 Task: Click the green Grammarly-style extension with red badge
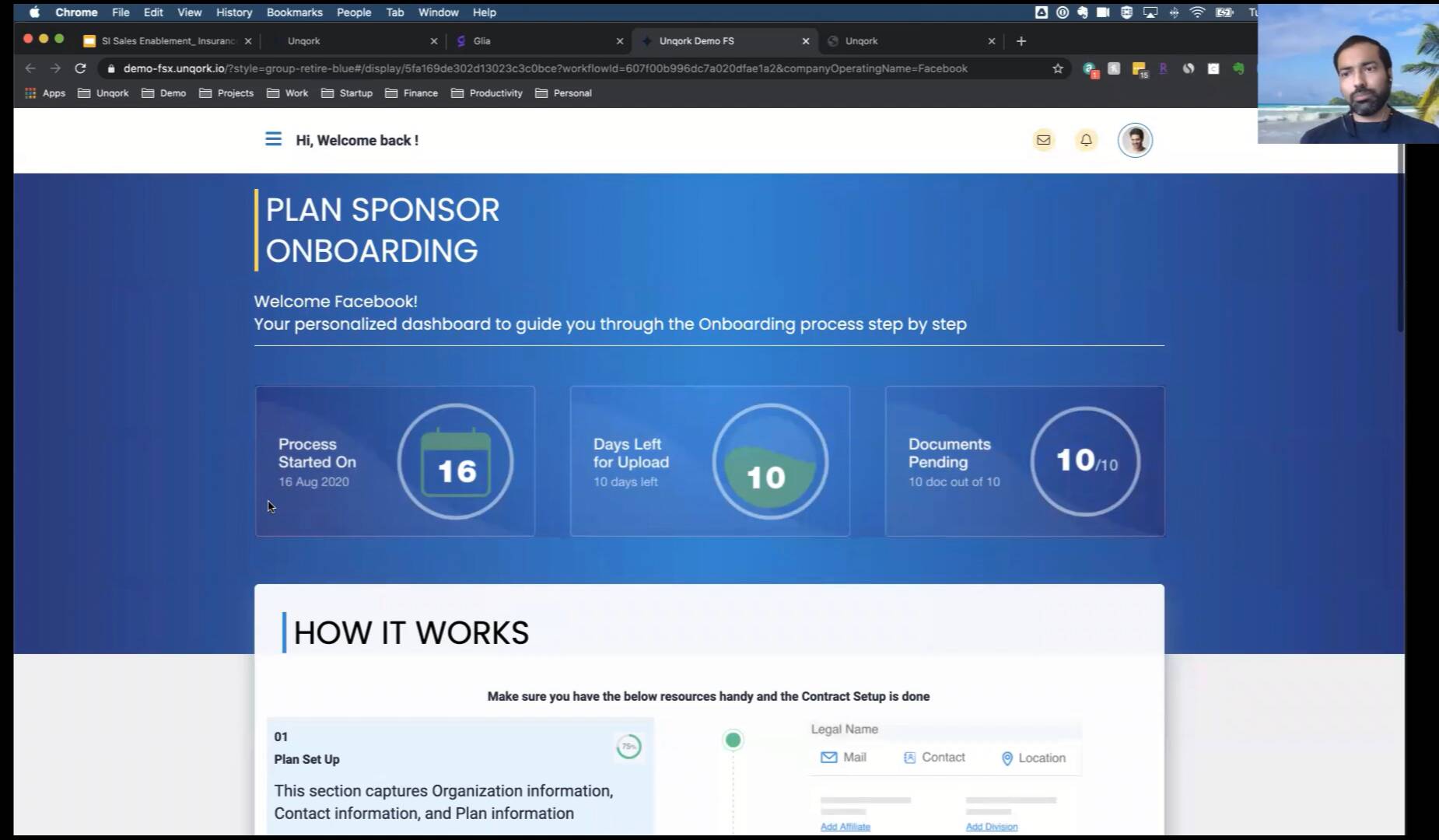[x=1090, y=69]
